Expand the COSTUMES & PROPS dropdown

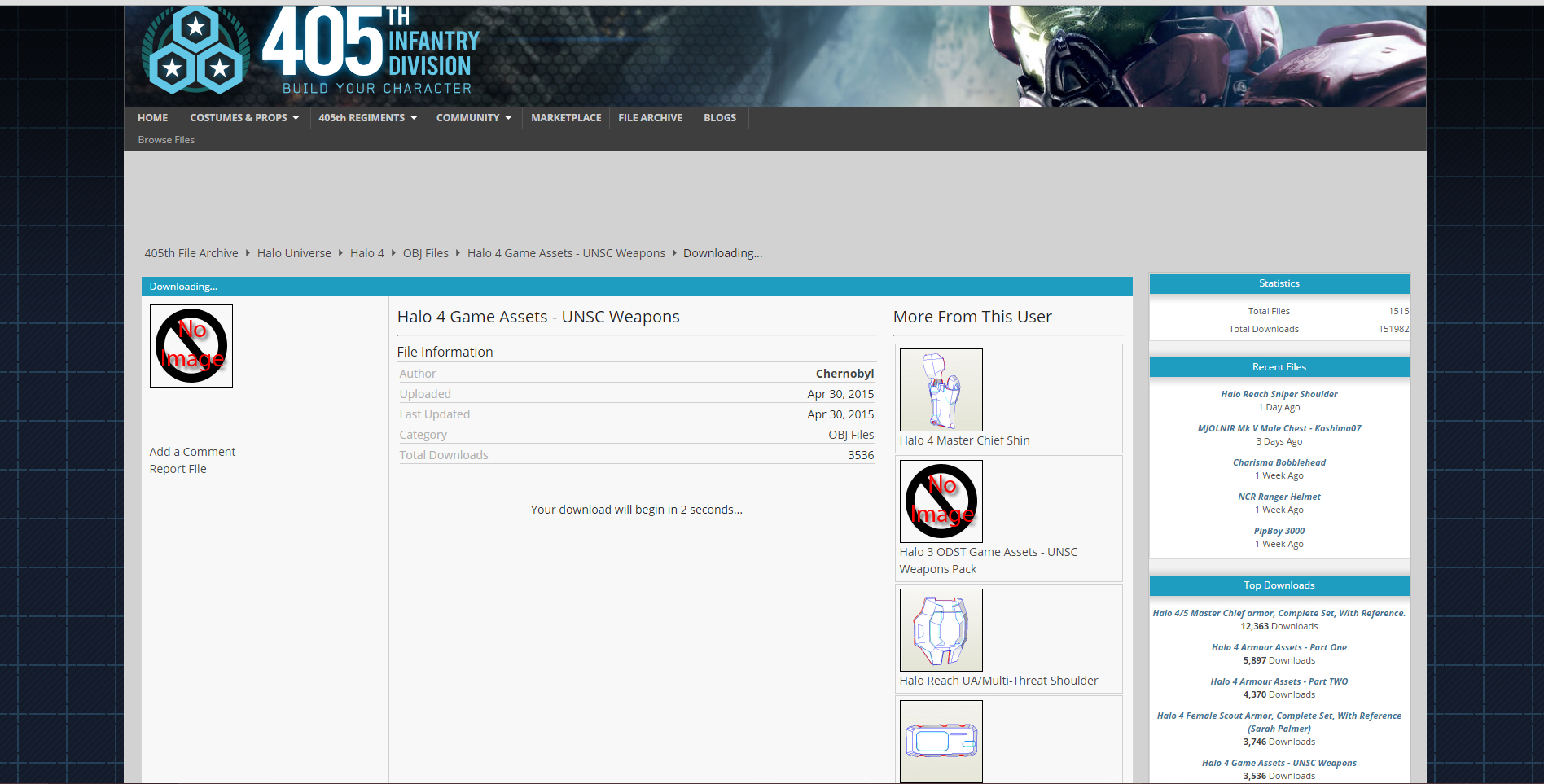tap(244, 118)
